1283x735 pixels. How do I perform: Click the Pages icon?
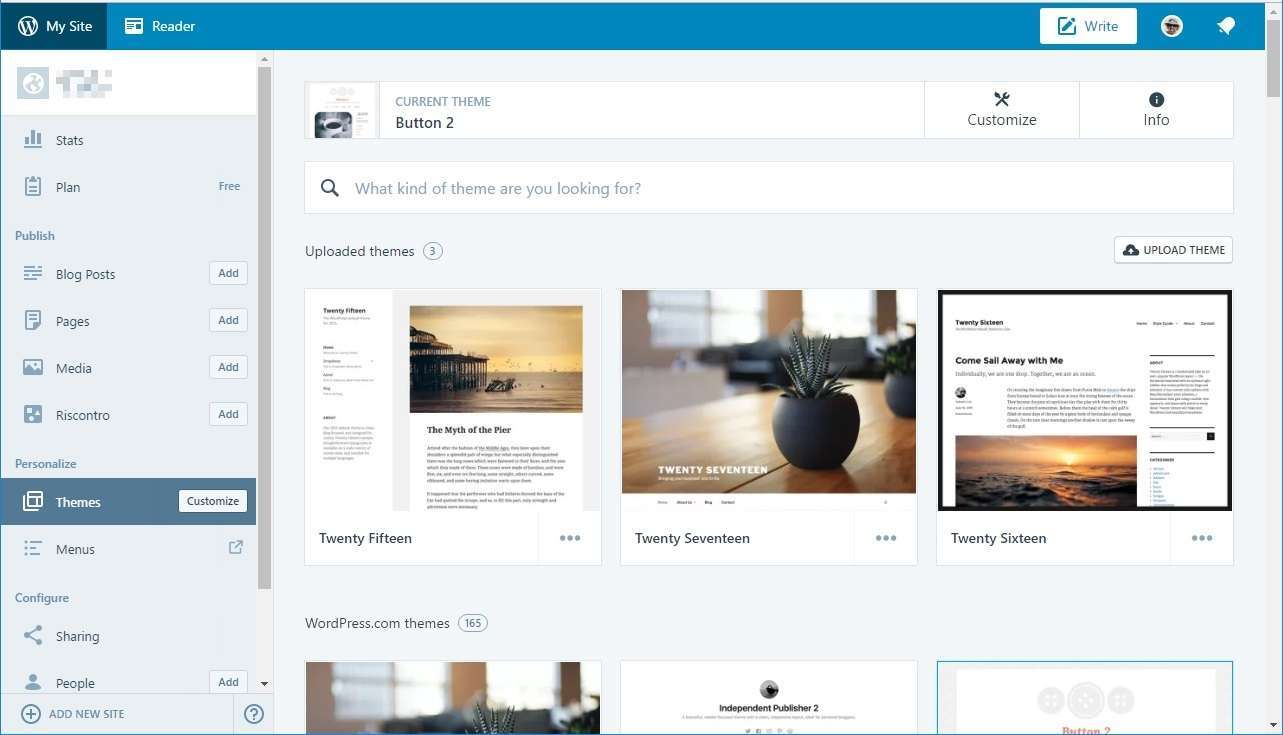33,320
